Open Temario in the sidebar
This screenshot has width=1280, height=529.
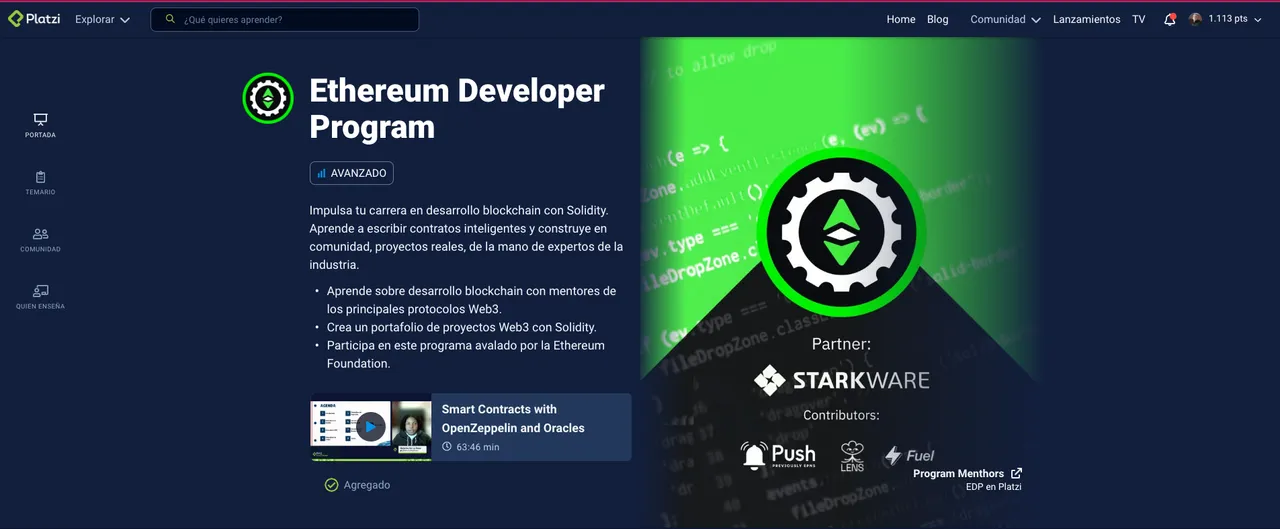click(40, 183)
